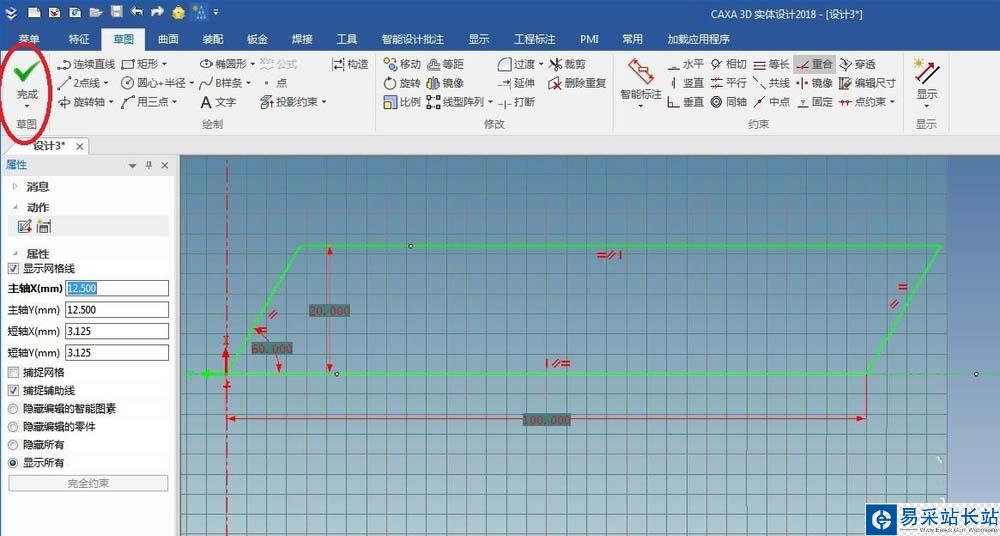Viewport: 1000px width, 536px height.
Task: Select the 点 point drawing tool
Action: coord(277,83)
